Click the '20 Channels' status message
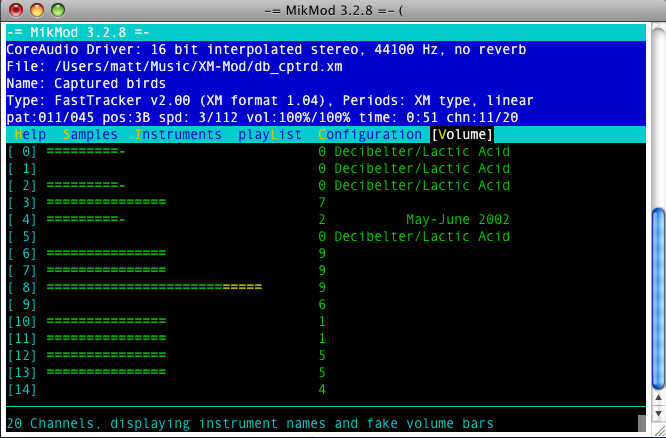This screenshot has height=438, width=666. click(250, 424)
